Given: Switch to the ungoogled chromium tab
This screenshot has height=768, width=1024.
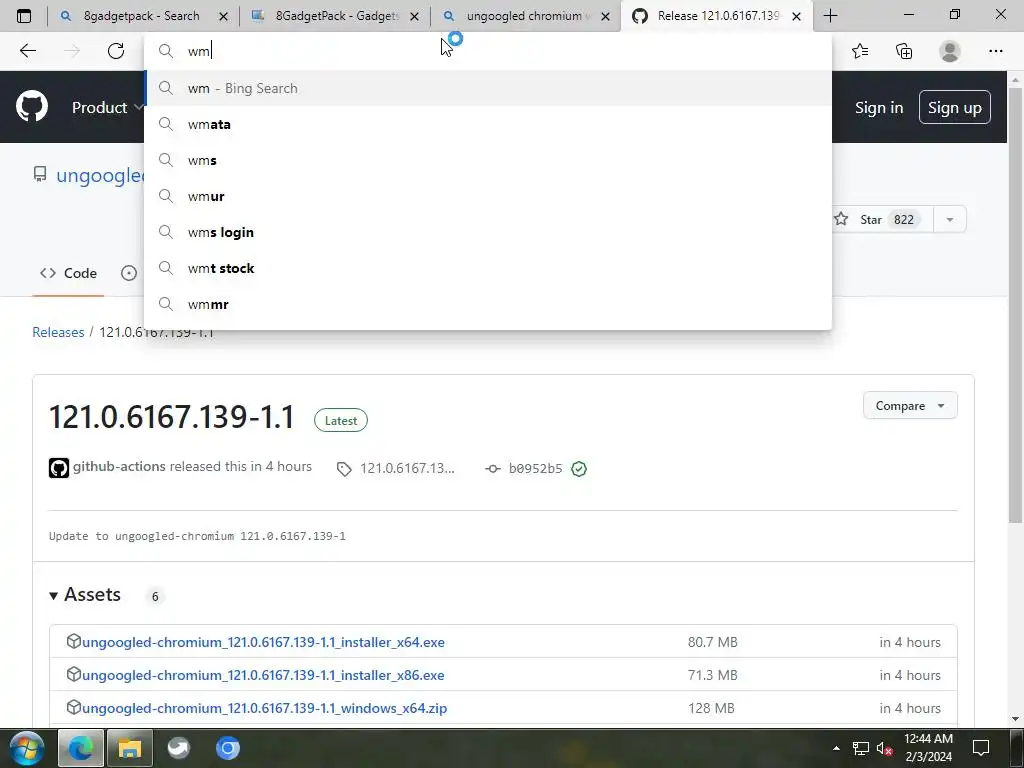Looking at the screenshot, I should pyautogui.click(x=524, y=16).
